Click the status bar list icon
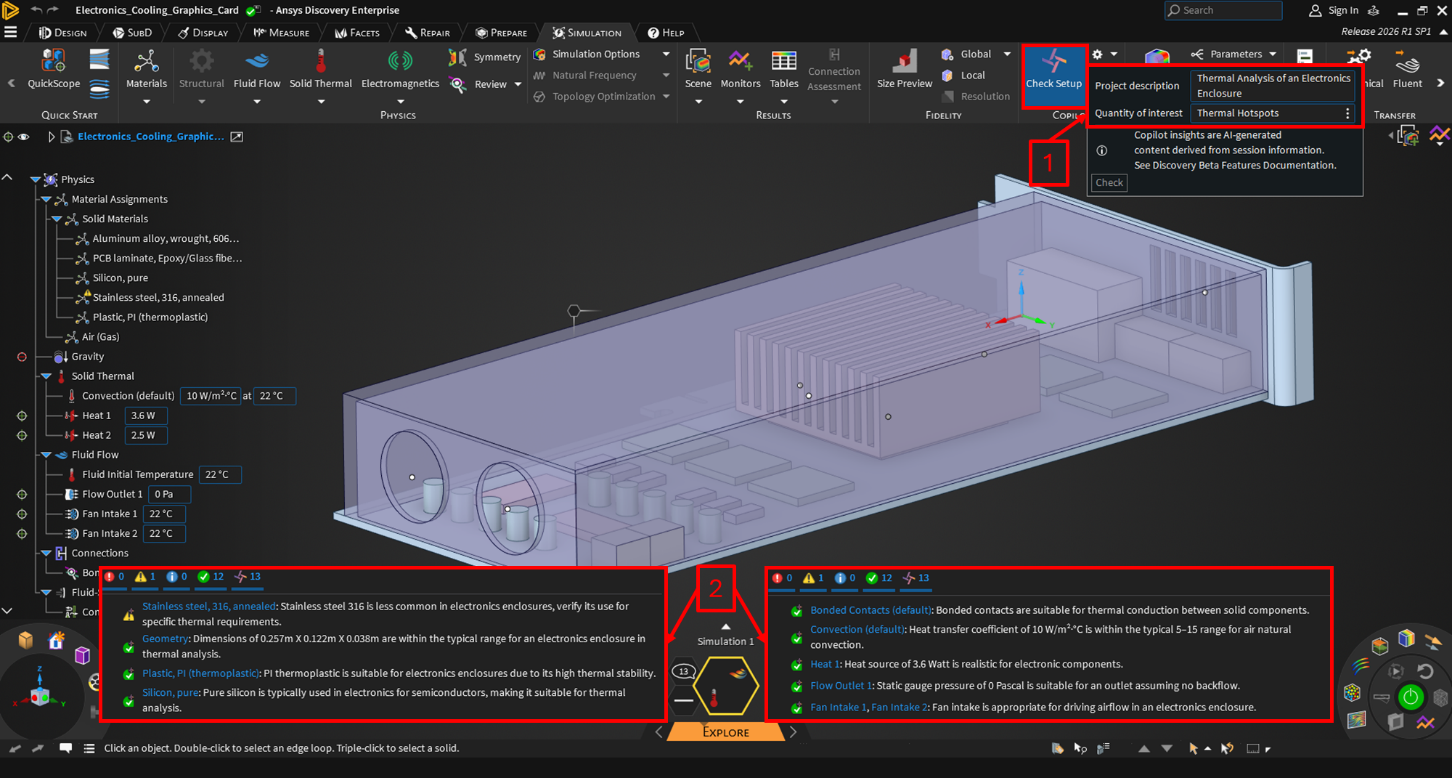Viewport: 1452px width, 778px height. click(x=89, y=748)
